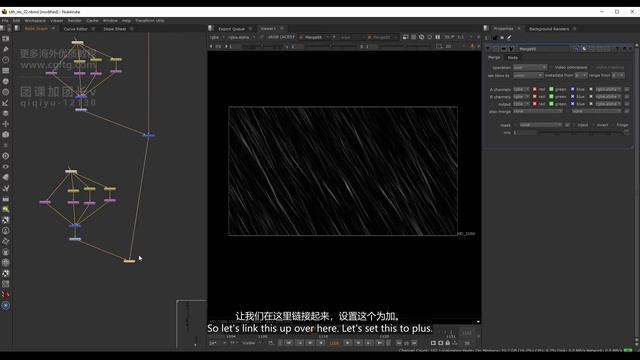Toggle blue checkbox on output row
The image size is (640, 360).
pyautogui.click(x=573, y=104)
